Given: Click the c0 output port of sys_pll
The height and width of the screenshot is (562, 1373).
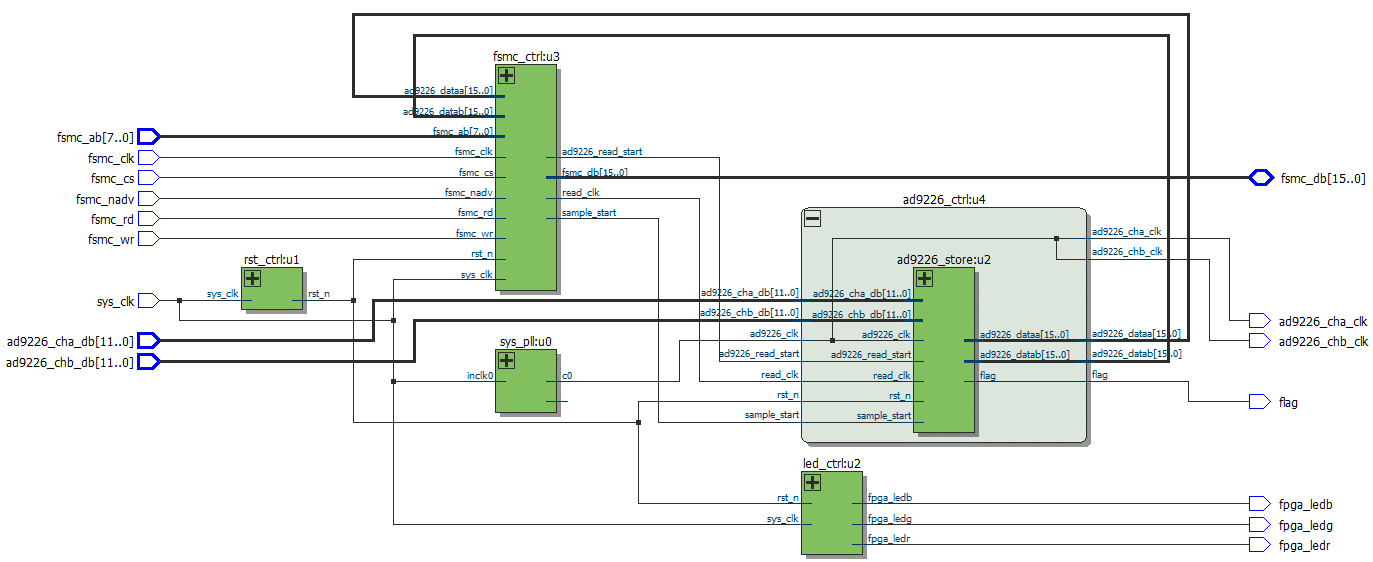Looking at the screenshot, I should [567, 376].
